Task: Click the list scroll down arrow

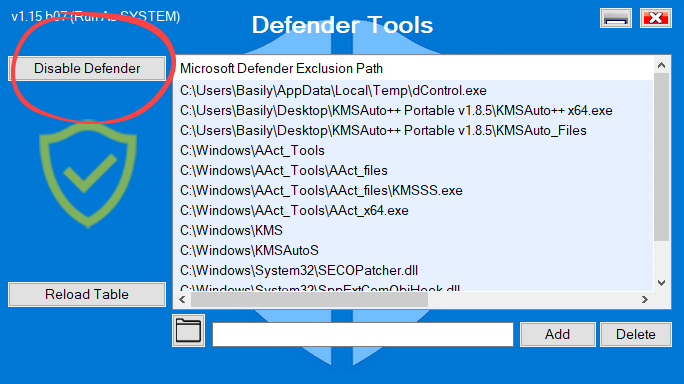Action: (661, 283)
